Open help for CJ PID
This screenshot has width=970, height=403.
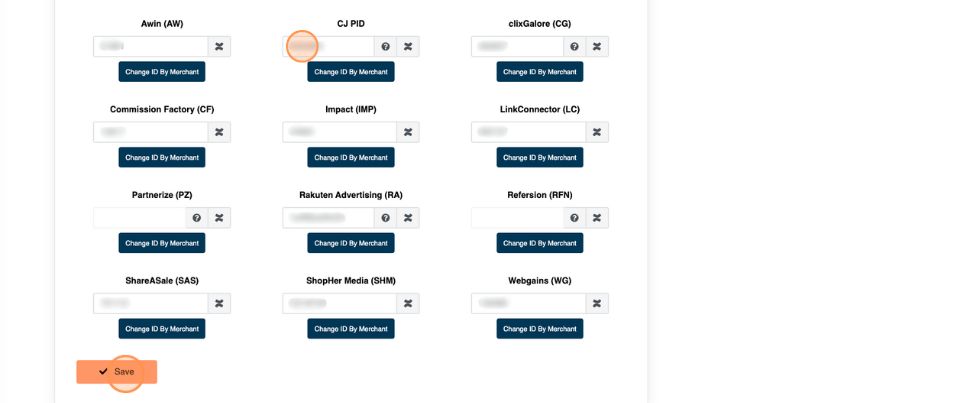tap(385, 46)
